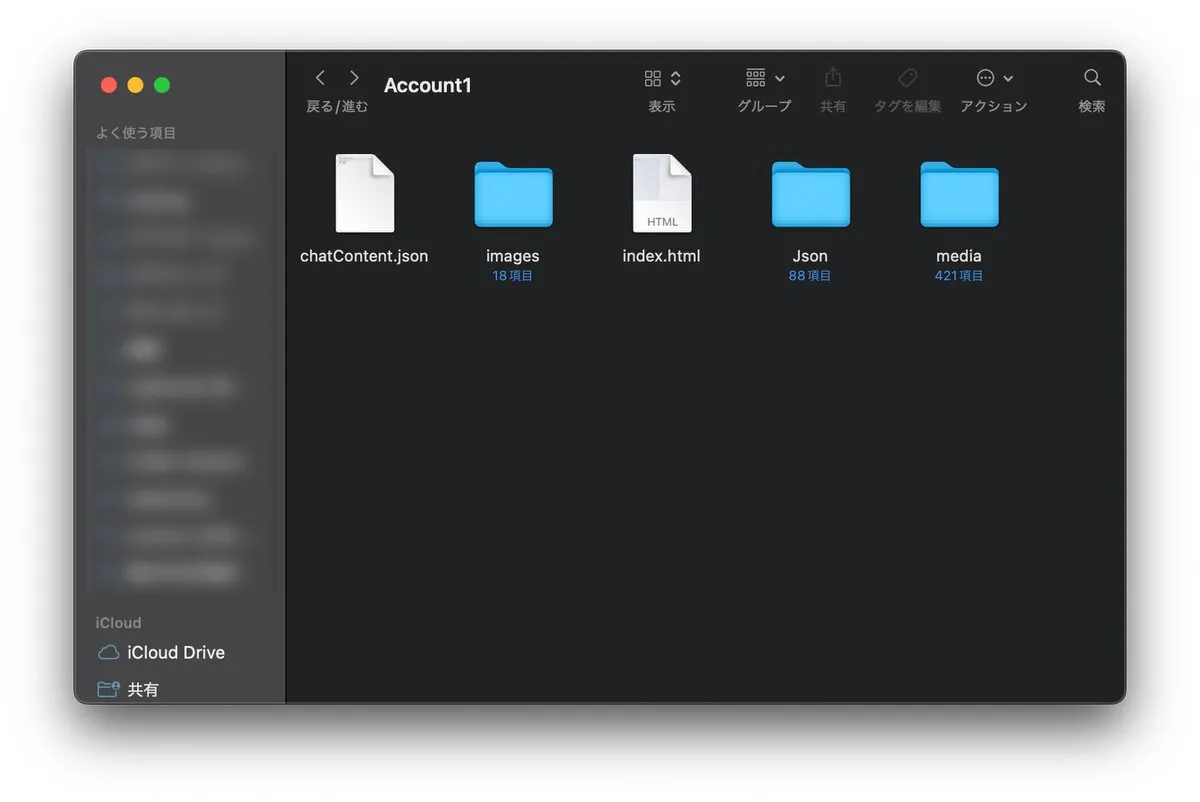Screen dimensions: 1200x802
Task: Click the index.html file name
Action: (x=662, y=256)
